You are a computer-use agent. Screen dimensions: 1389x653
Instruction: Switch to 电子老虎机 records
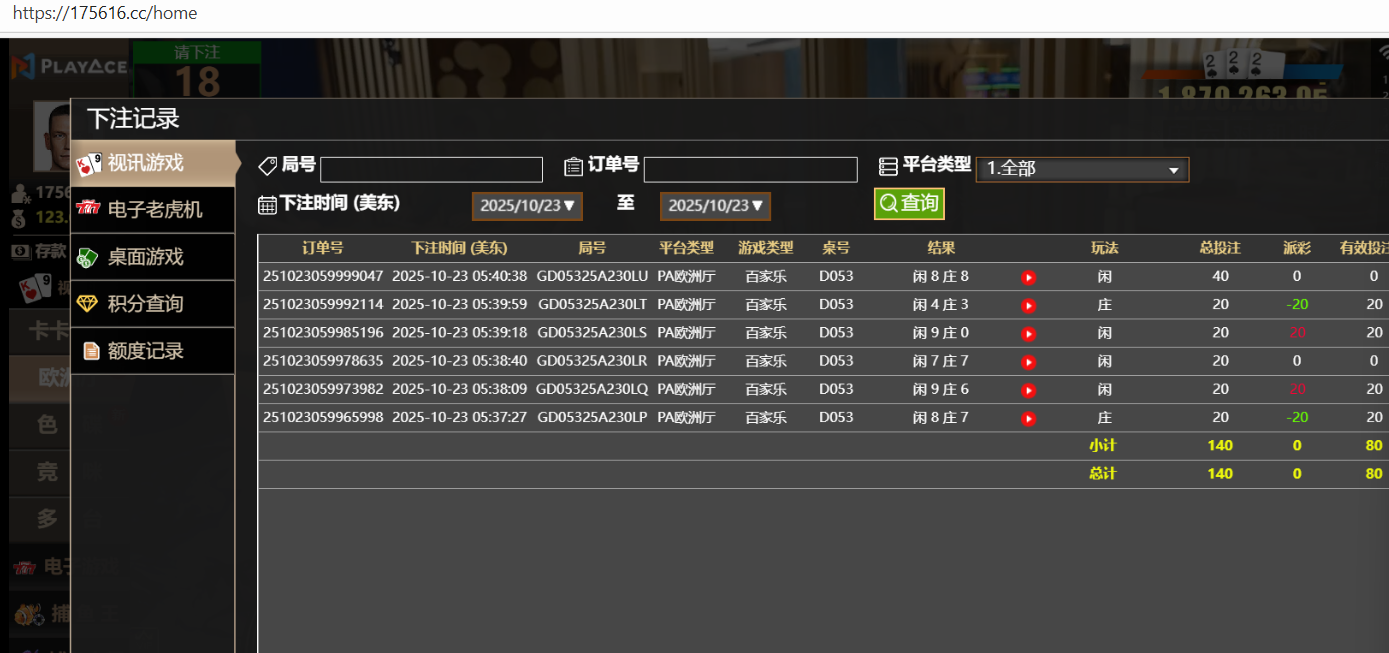point(153,209)
